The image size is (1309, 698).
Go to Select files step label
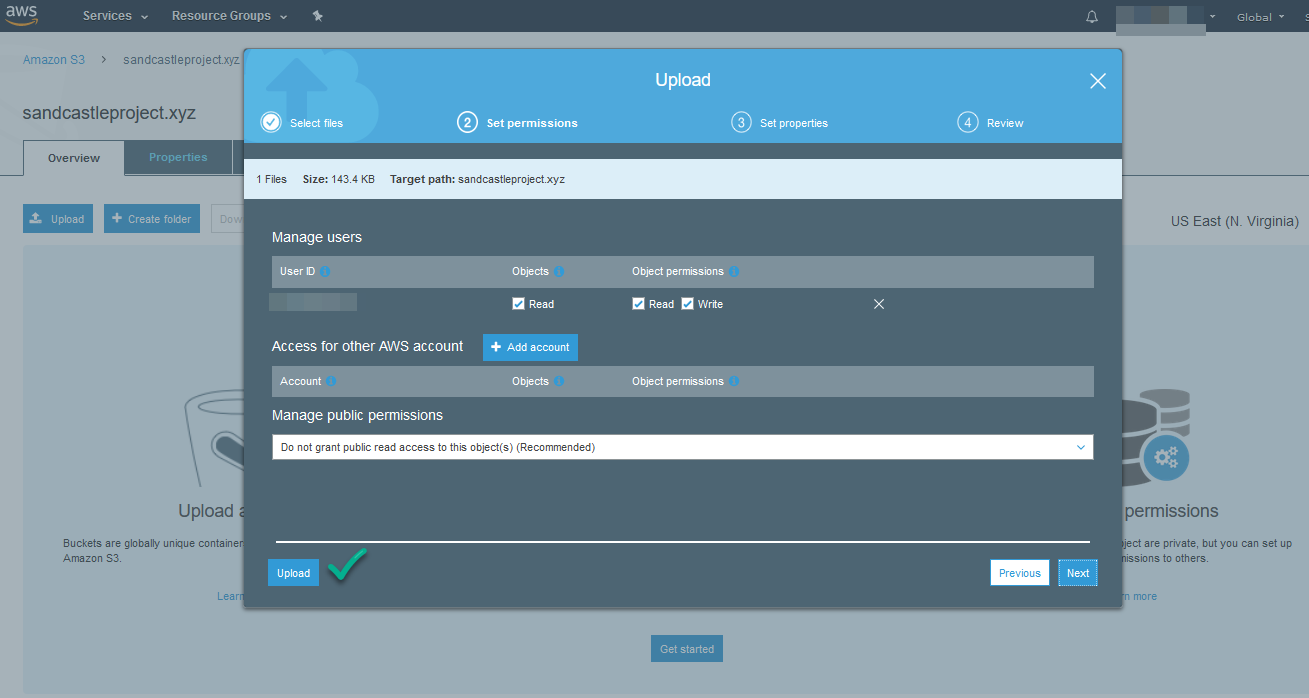(316, 123)
